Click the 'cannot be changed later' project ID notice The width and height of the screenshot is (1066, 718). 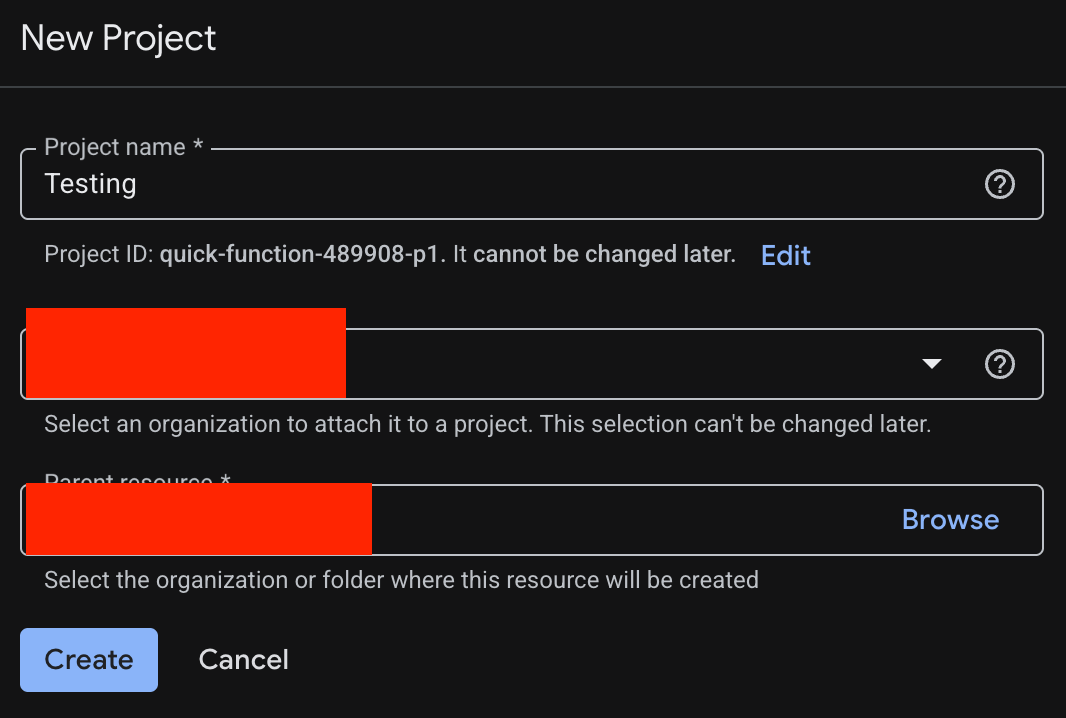pos(604,254)
